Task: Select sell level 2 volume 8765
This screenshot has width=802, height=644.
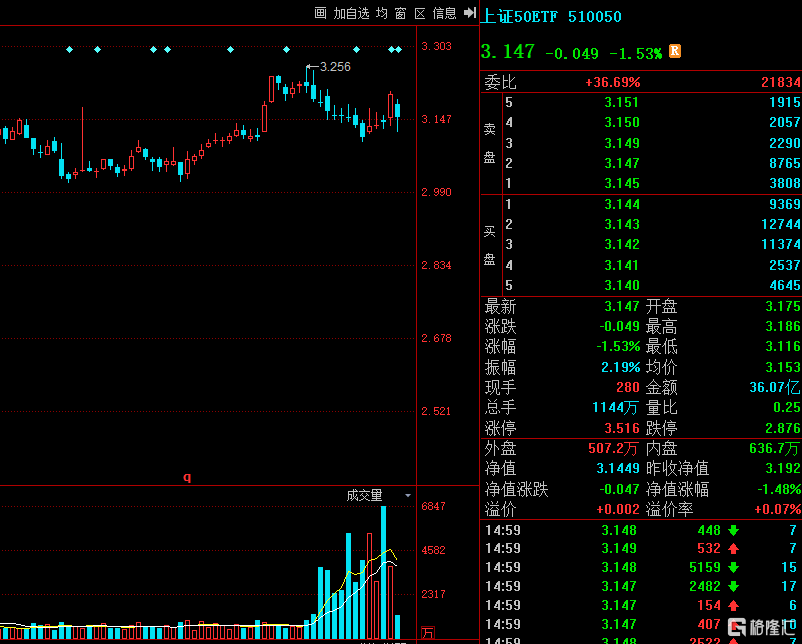Action: click(785, 163)
